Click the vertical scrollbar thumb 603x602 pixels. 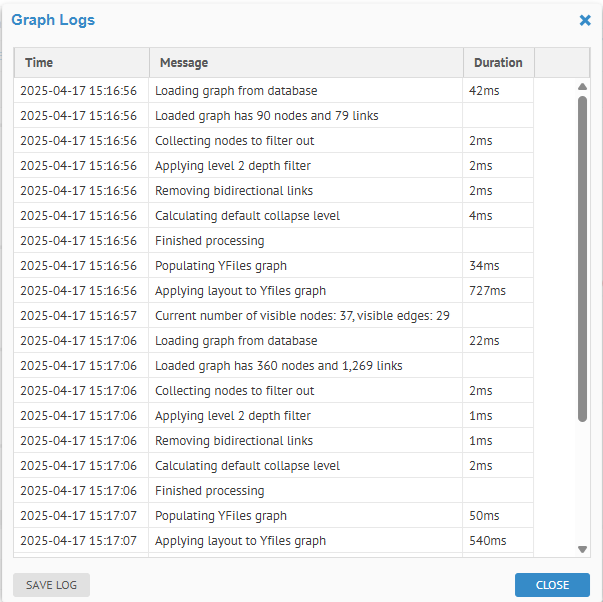click(x=582, y=258)
